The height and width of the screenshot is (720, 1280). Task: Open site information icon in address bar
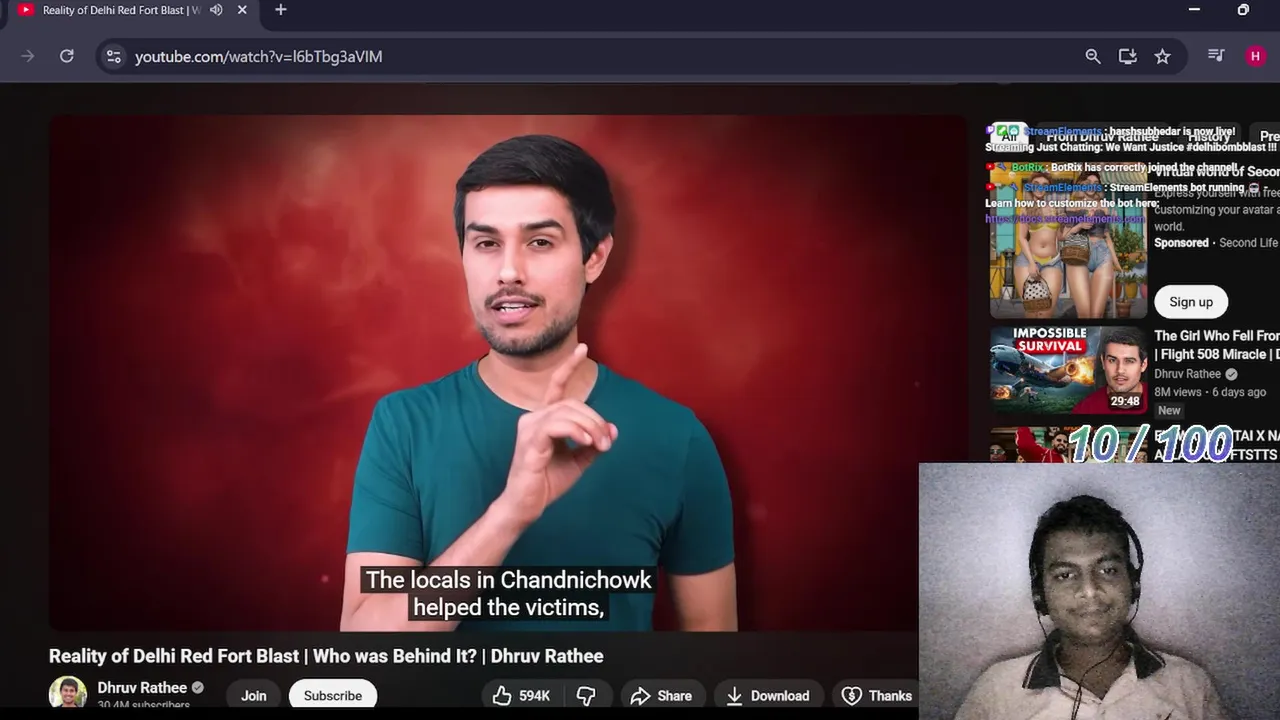[114, 57]
